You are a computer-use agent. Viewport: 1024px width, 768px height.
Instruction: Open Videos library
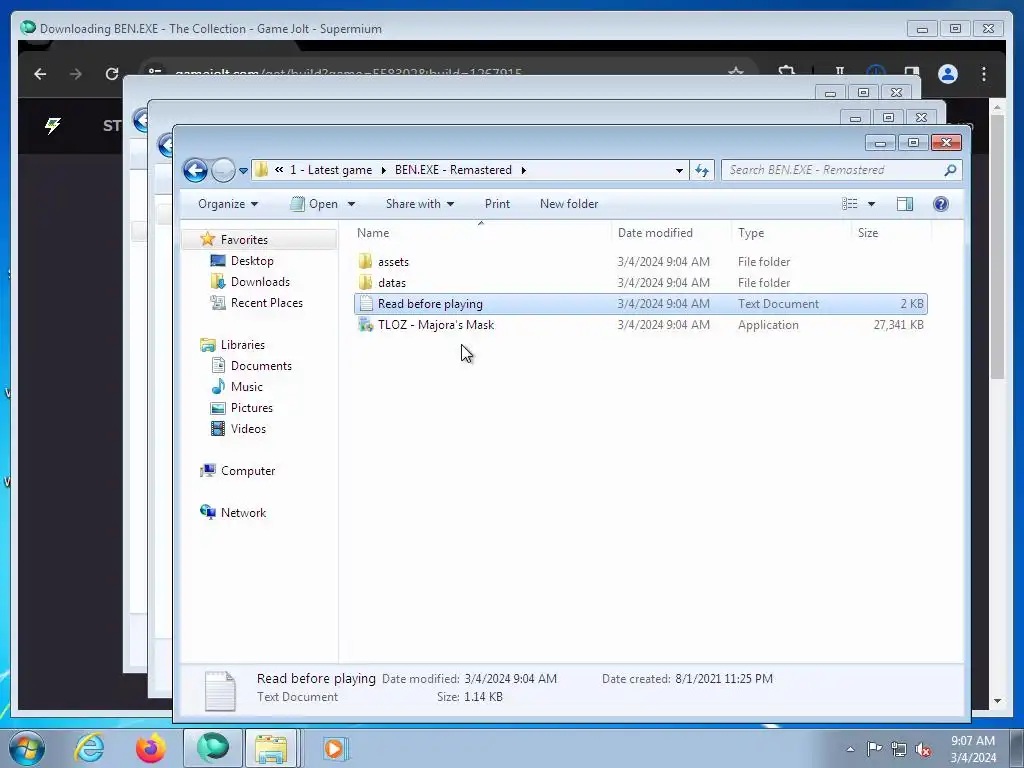click(x=248, y=428)
